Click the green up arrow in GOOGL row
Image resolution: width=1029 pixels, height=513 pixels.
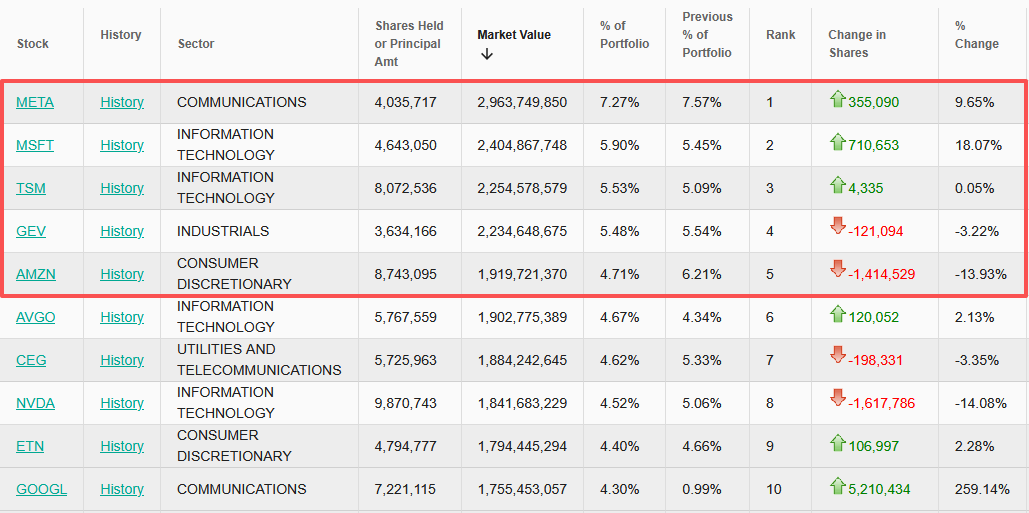coord(838,486)
